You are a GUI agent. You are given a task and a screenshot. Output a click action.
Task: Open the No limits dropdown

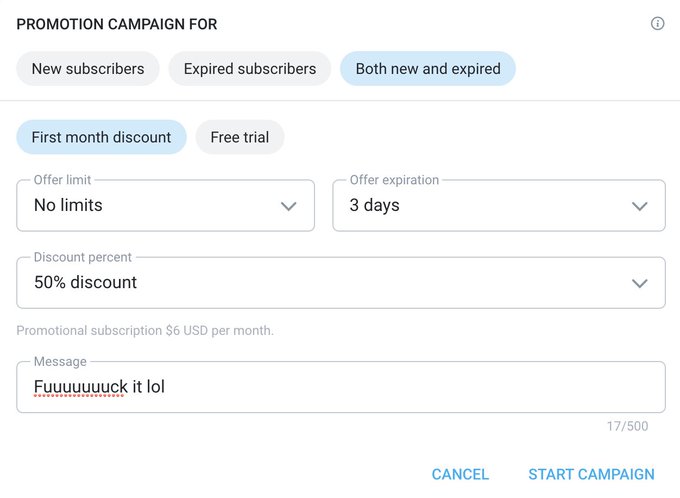coord(166,205)
